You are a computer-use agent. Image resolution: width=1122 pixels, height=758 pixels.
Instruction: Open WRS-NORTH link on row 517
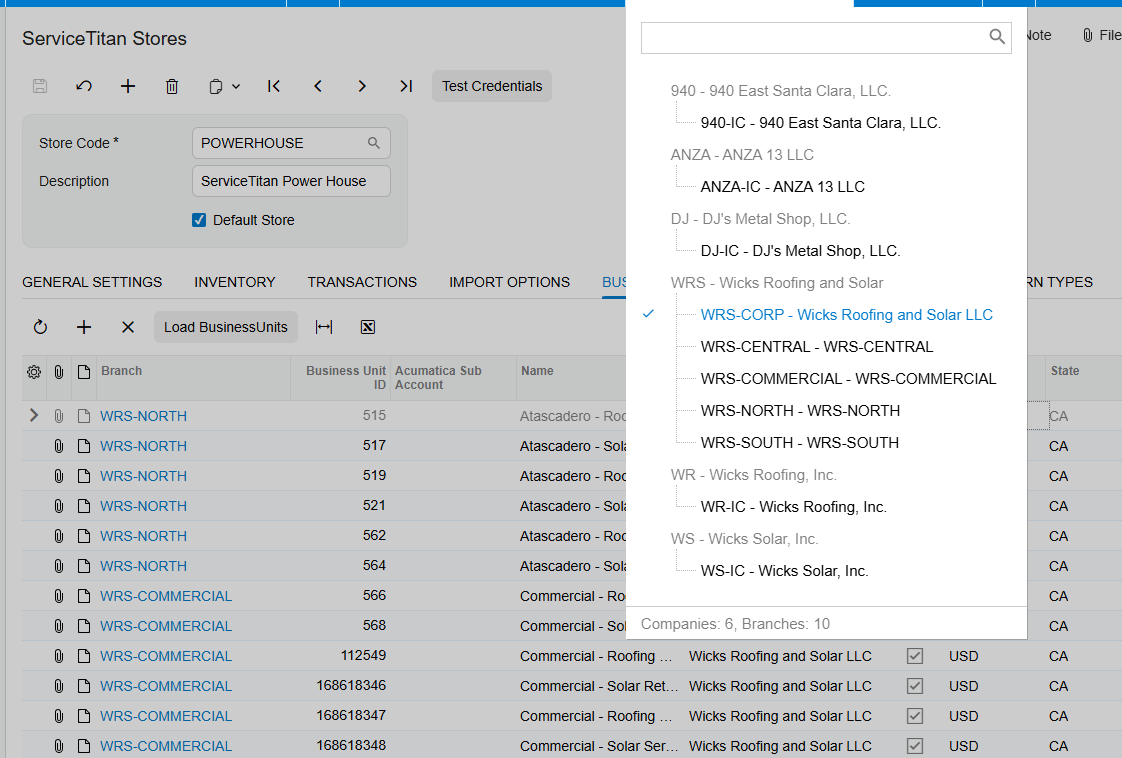[143, 446]
